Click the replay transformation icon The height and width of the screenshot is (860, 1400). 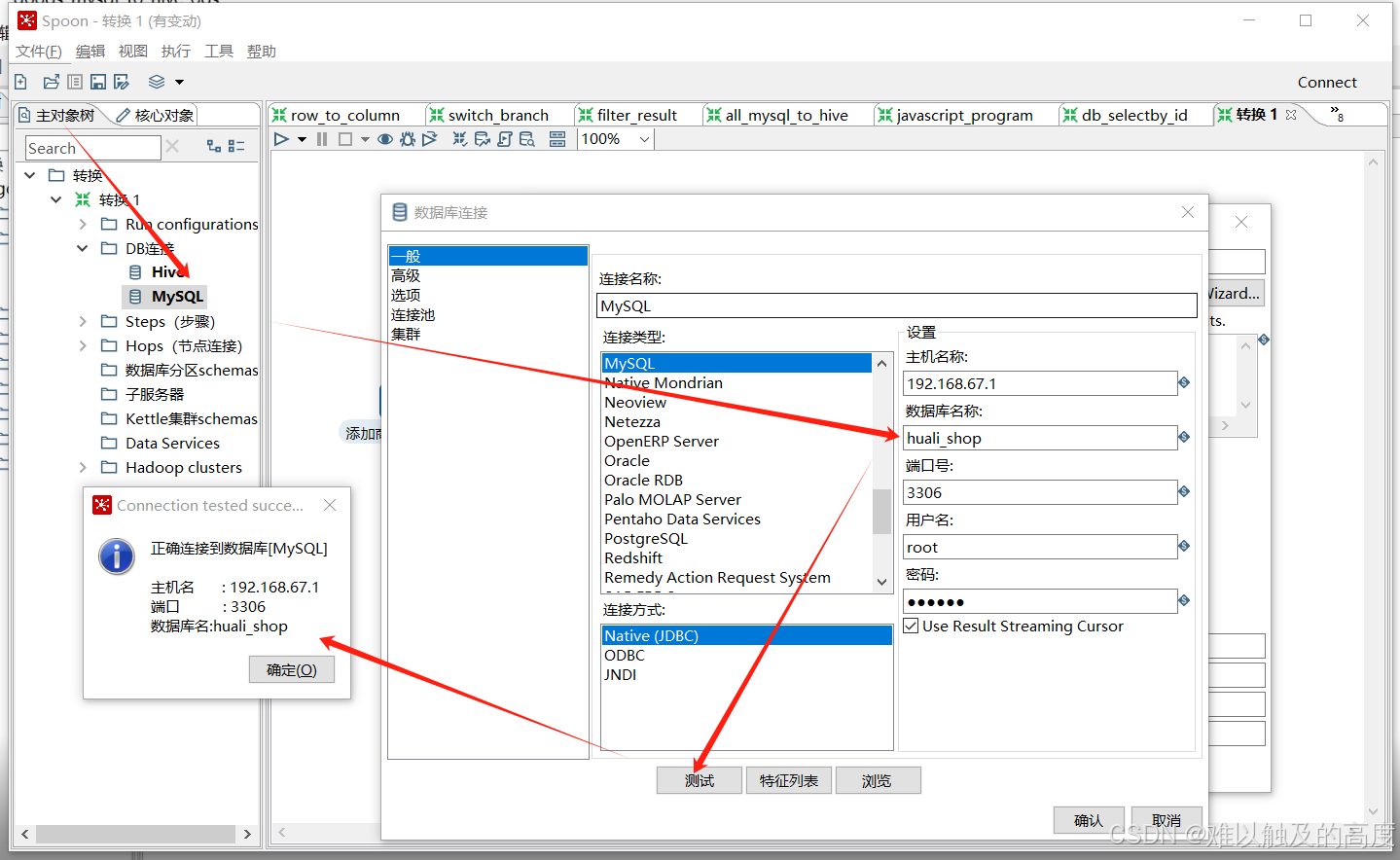pos(429,139)
